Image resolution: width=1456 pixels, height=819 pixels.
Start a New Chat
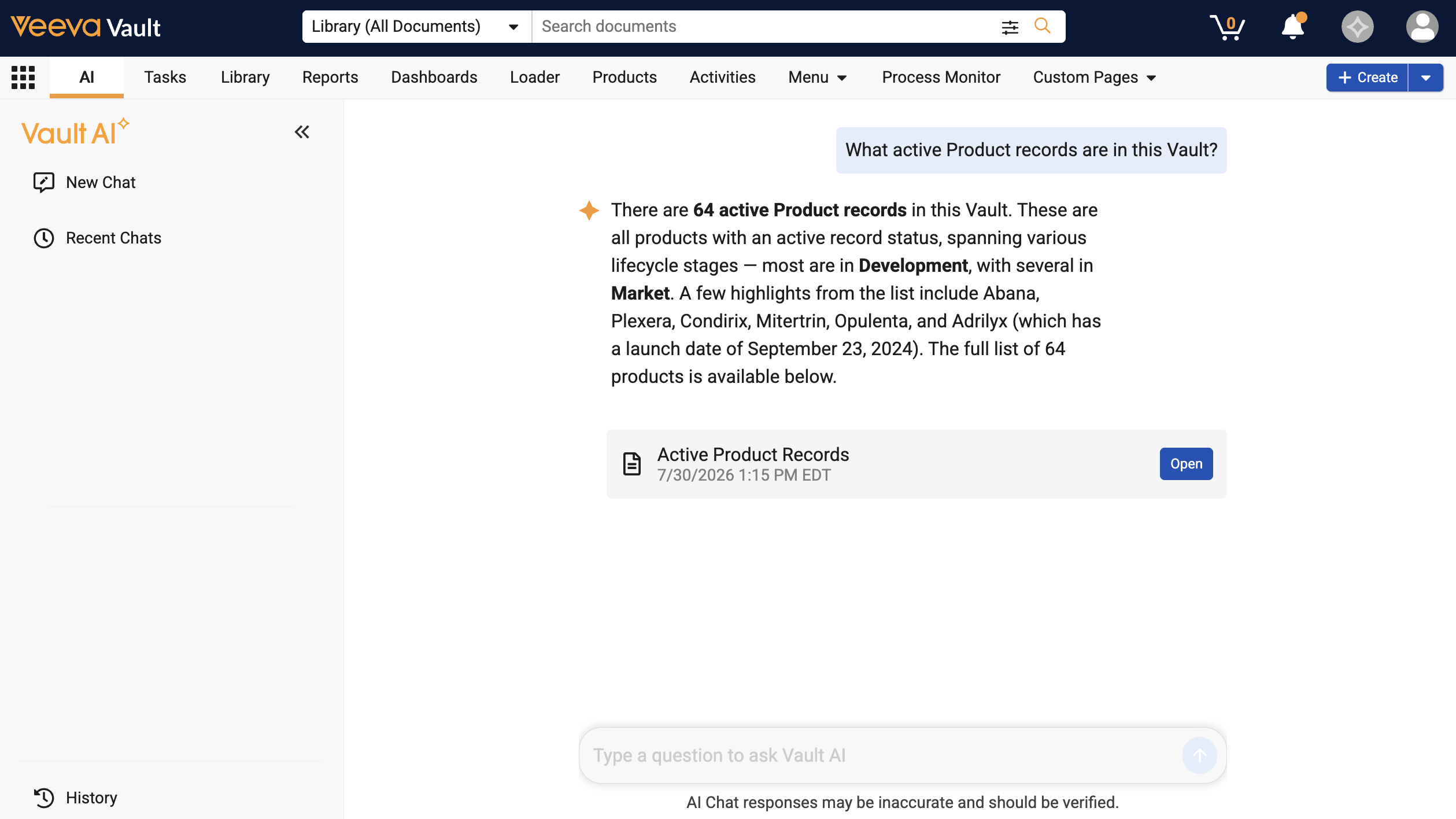(x=101, y=182)
